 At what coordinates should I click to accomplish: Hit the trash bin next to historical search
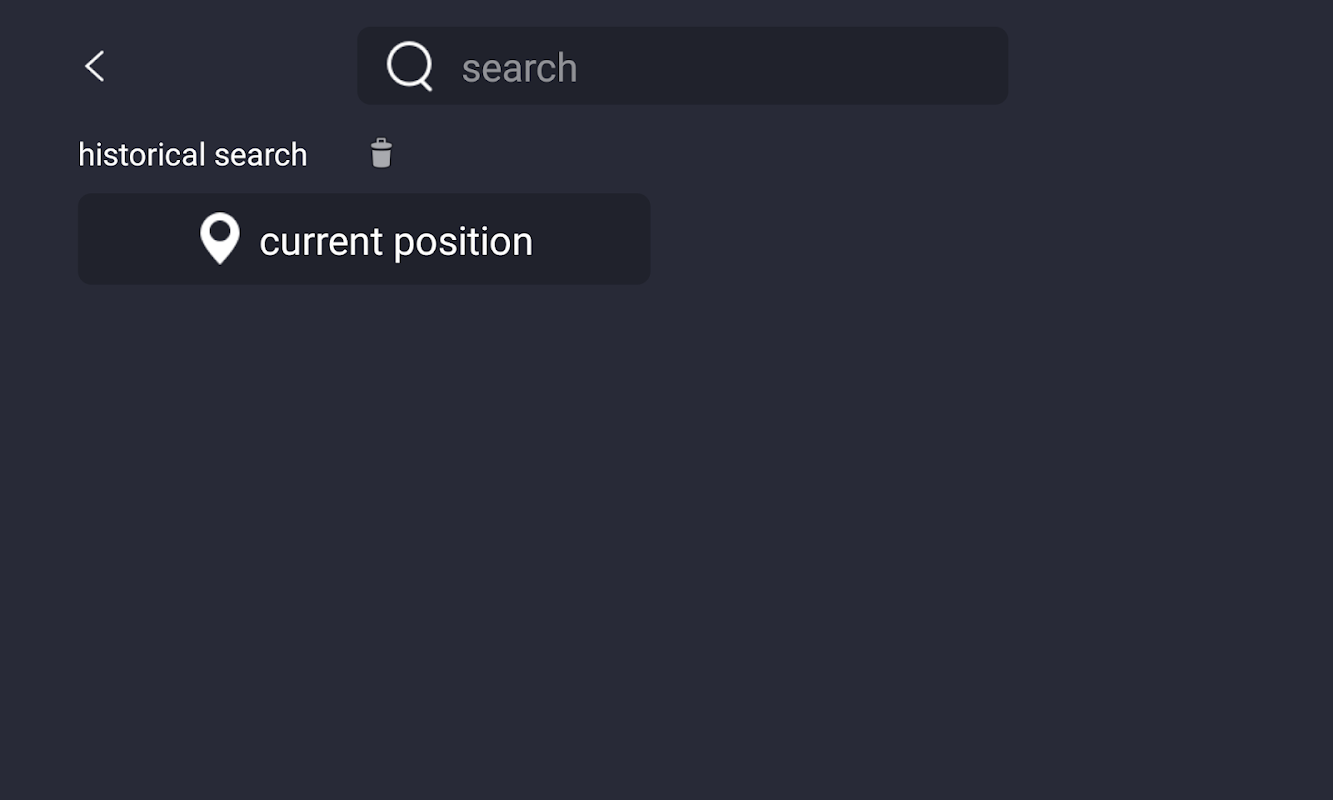tap(381, 153)
